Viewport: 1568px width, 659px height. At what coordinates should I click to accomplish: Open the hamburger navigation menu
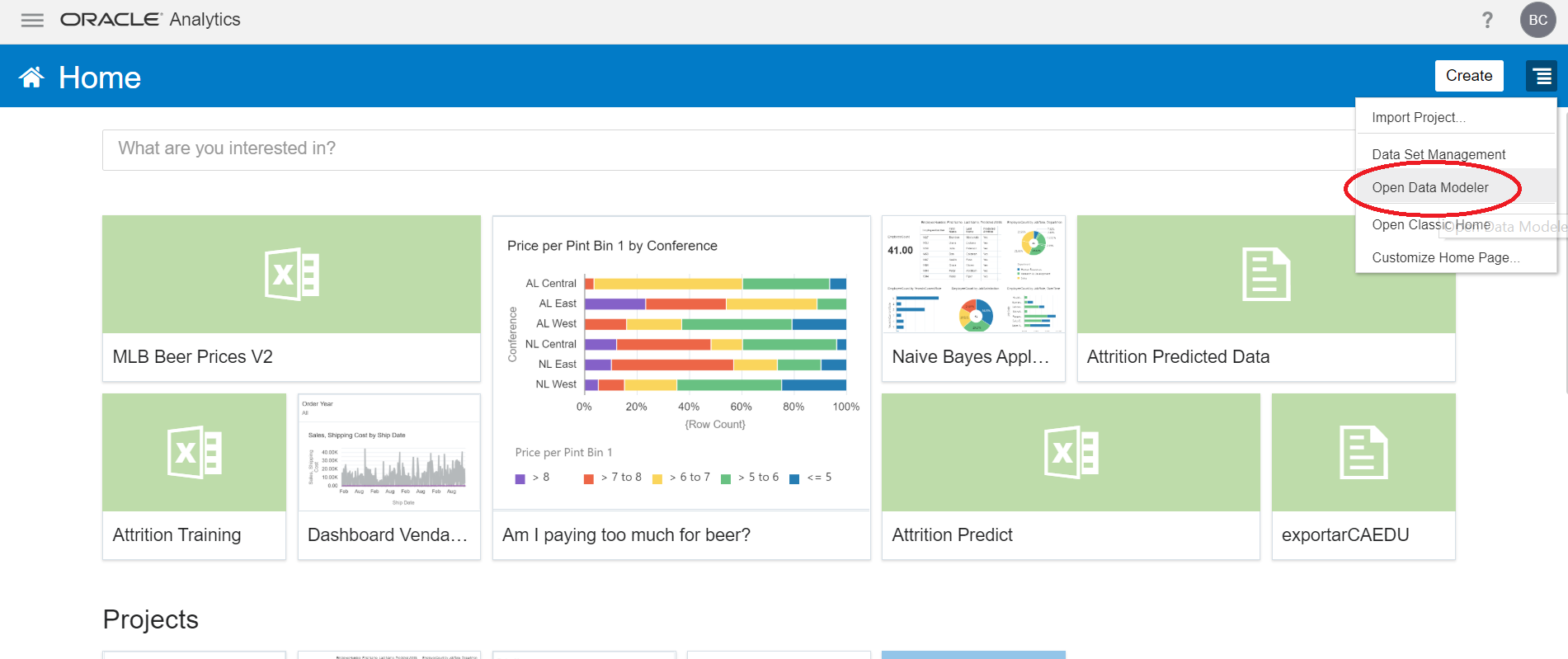[x=32, y=20]
